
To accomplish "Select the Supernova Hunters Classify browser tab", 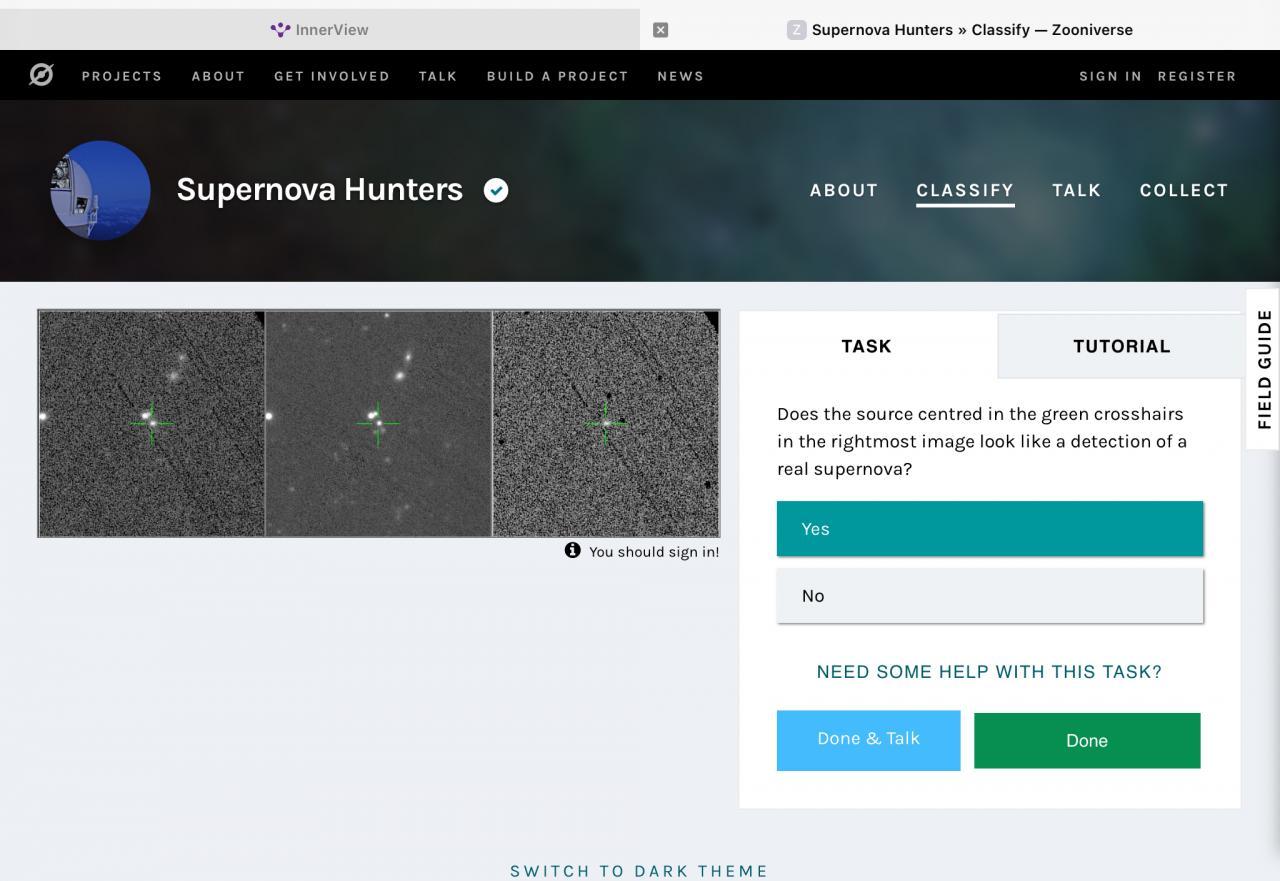I will 960,30.
